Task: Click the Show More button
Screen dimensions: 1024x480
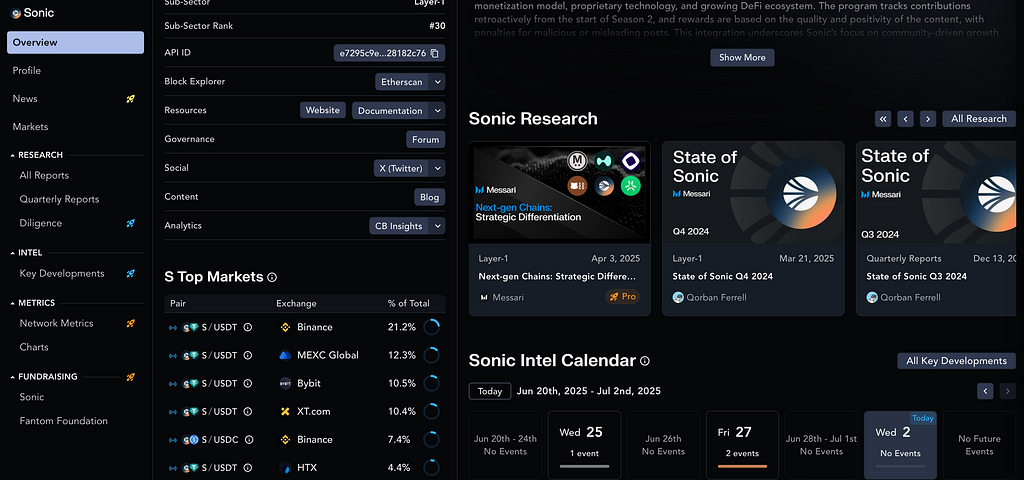Action: pos(743,57)
